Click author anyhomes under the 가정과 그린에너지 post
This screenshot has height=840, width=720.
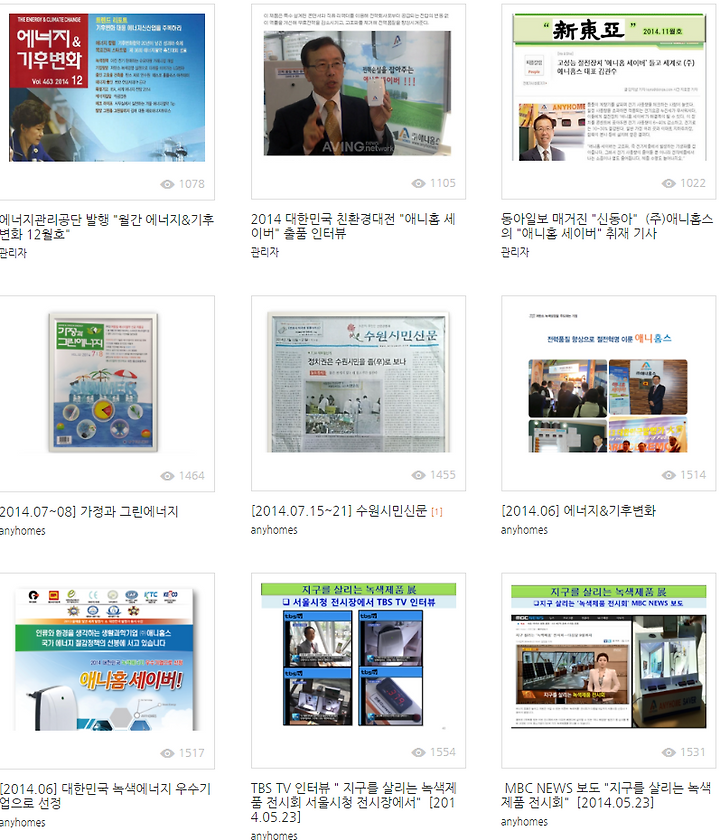click(22, 531)
